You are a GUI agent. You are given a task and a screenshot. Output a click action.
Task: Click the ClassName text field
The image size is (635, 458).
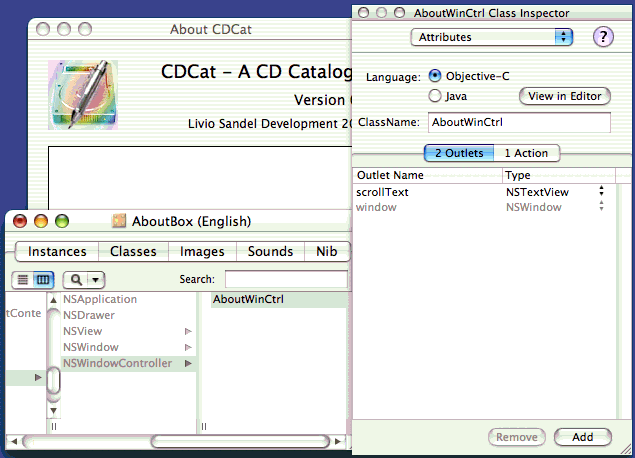click(x=518, y=122)
